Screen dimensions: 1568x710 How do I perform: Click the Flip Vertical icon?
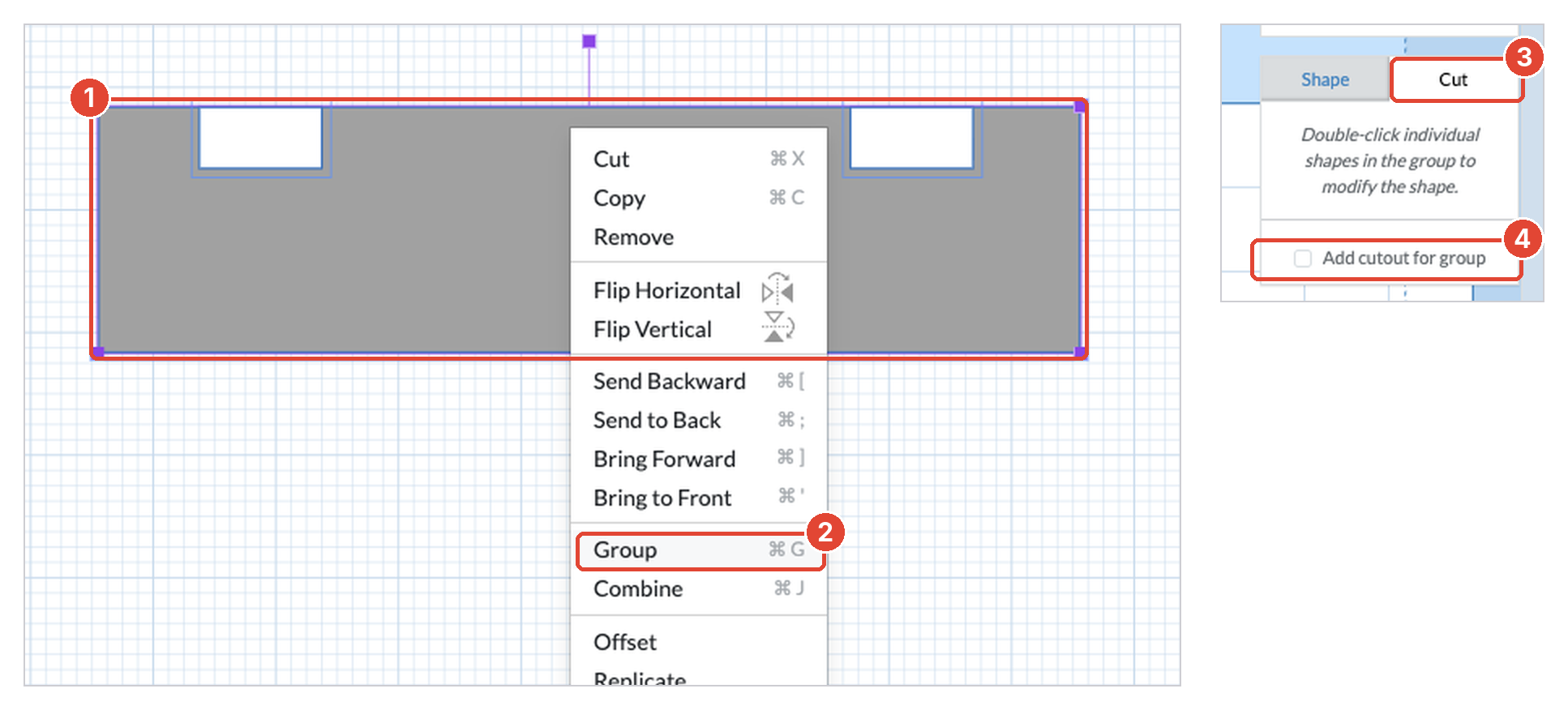tap(778, 327)
